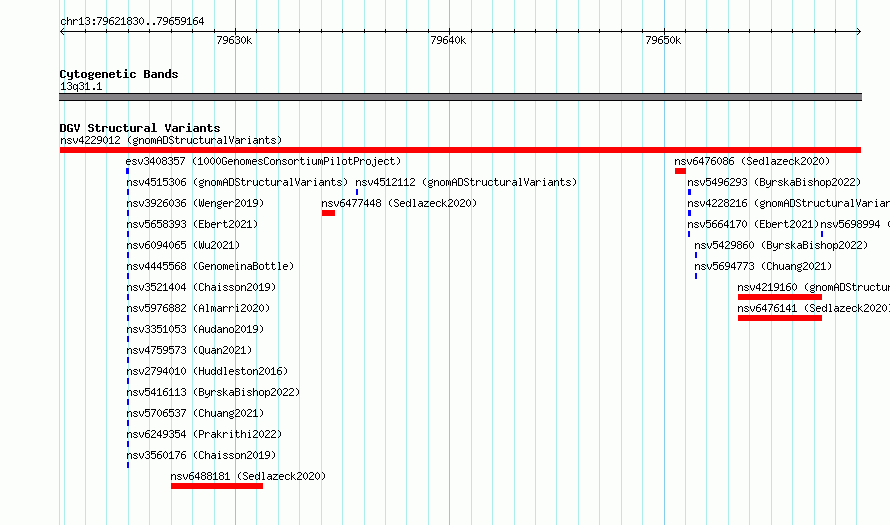Viewport: 890px width, 525px height.
Task: Open the nsv3560176 Chaisson2019 label
Action: click(201, 455)
